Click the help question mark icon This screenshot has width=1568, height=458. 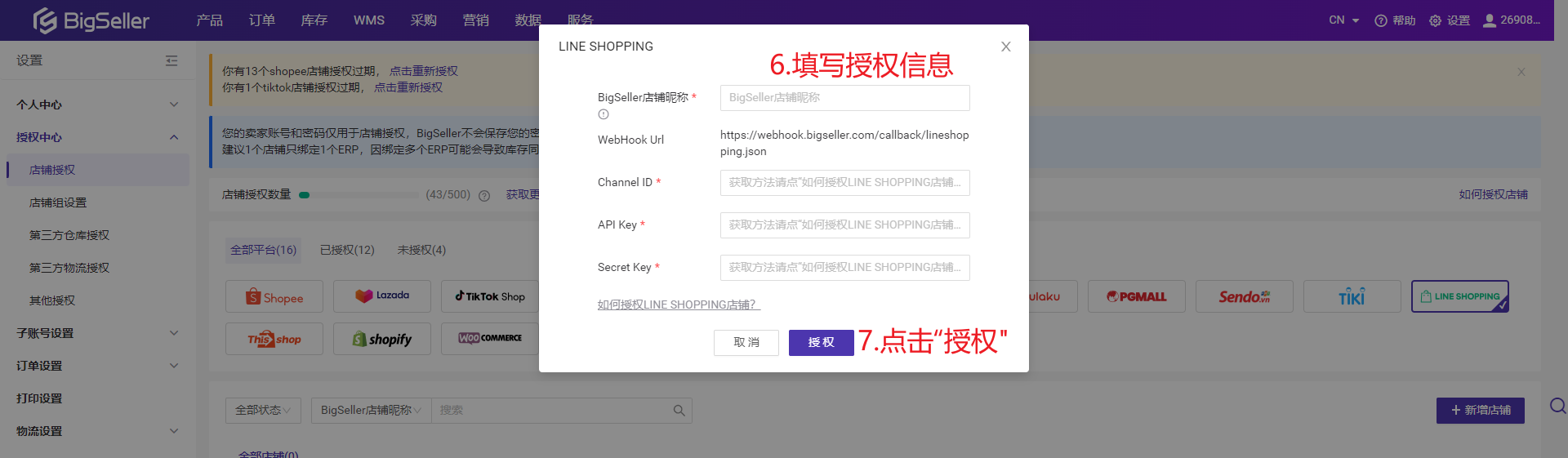pos(1381,20)
